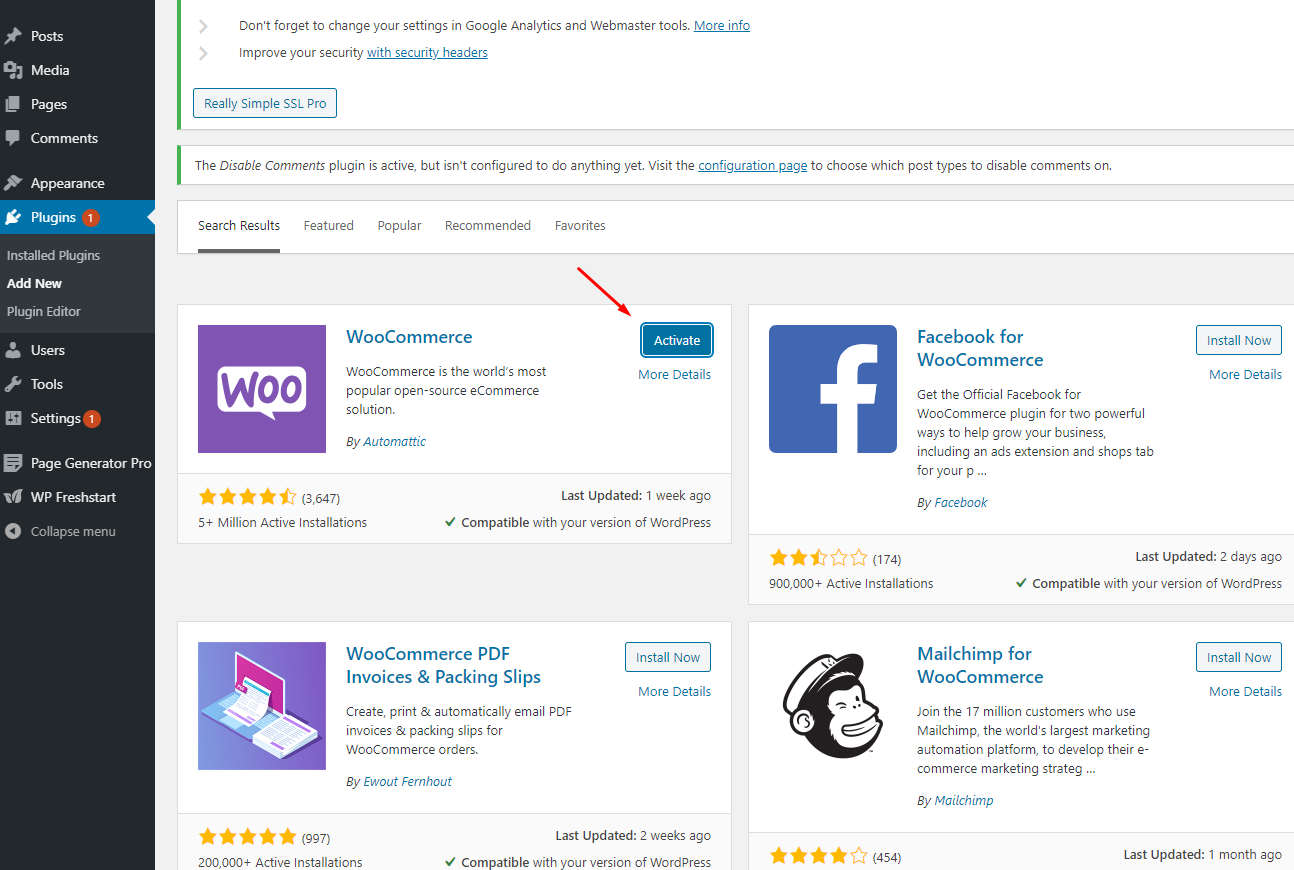Click the WP Freshstart icon
The height and width of the screenshot is (870, 1294).
tap(13, 497)
